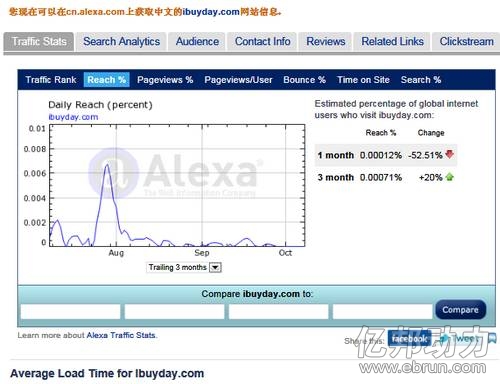Click the July peak on the reach graph

coord(107,165)
